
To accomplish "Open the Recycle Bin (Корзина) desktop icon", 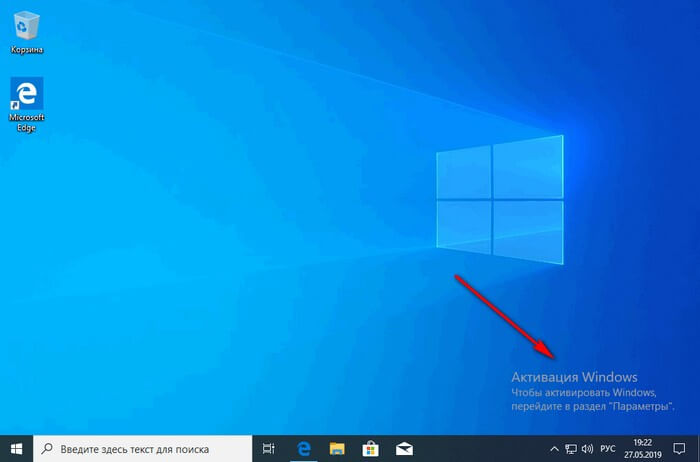I will click(x=27, y=32).
